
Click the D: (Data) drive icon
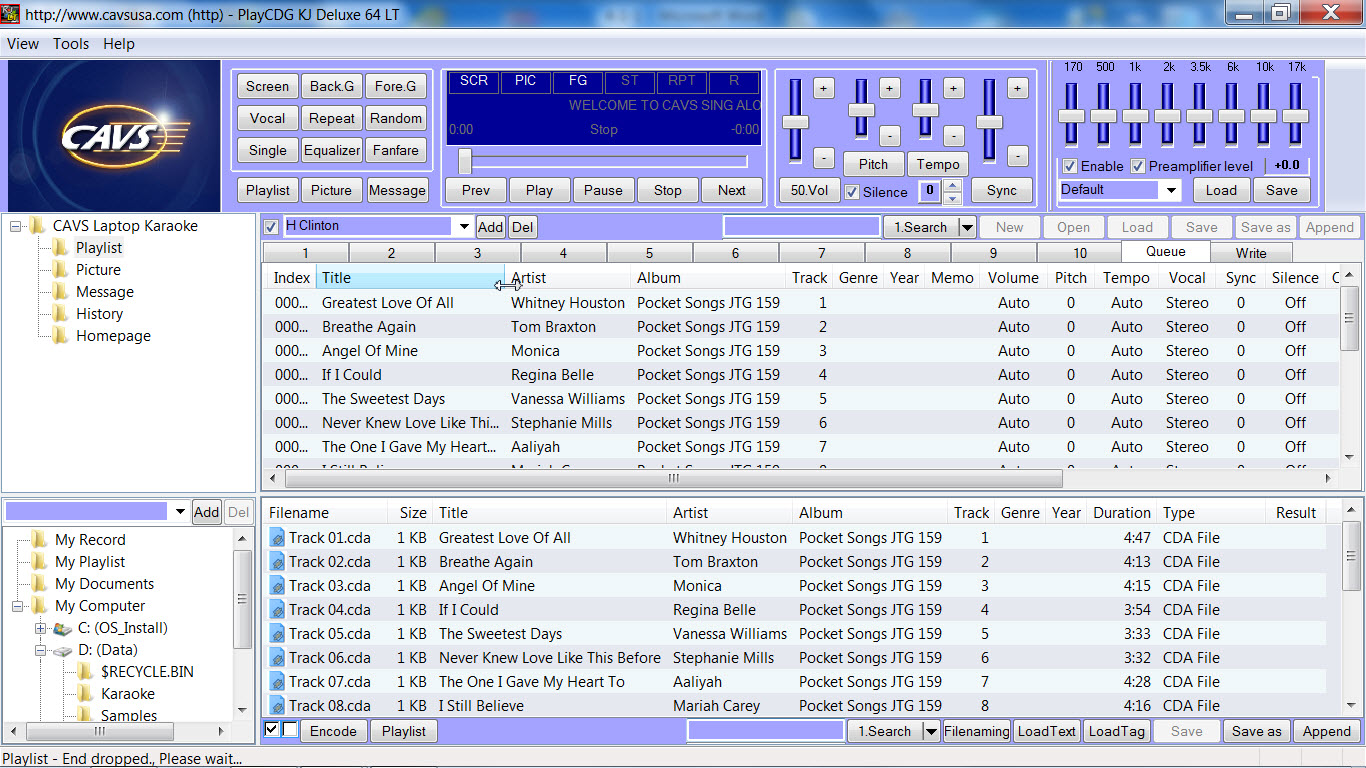63,650
